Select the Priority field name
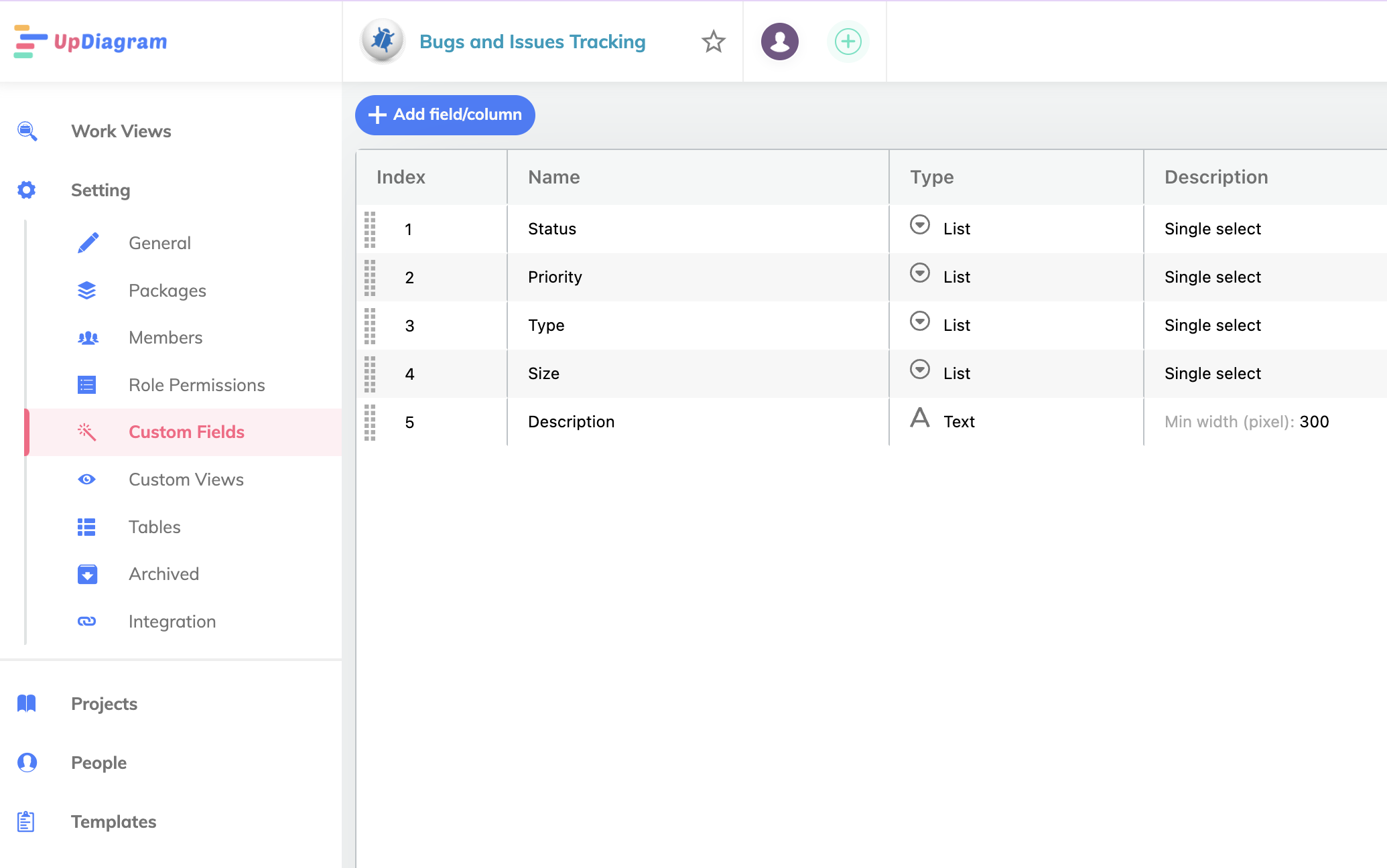Screen dimensions: 1387x868 [555, 277]
